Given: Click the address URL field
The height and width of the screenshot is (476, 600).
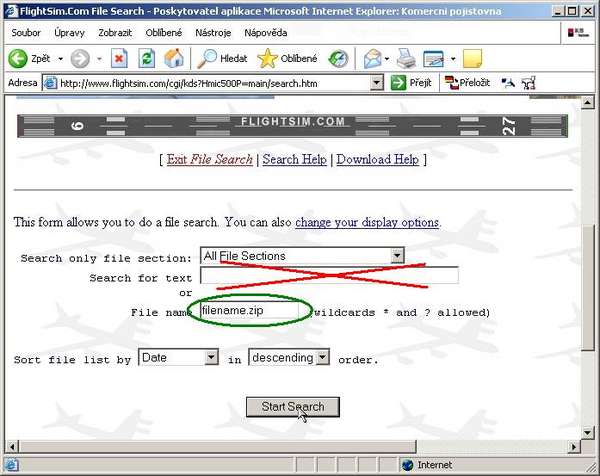Looking at the screenshot, I should [x=214, y=83].
